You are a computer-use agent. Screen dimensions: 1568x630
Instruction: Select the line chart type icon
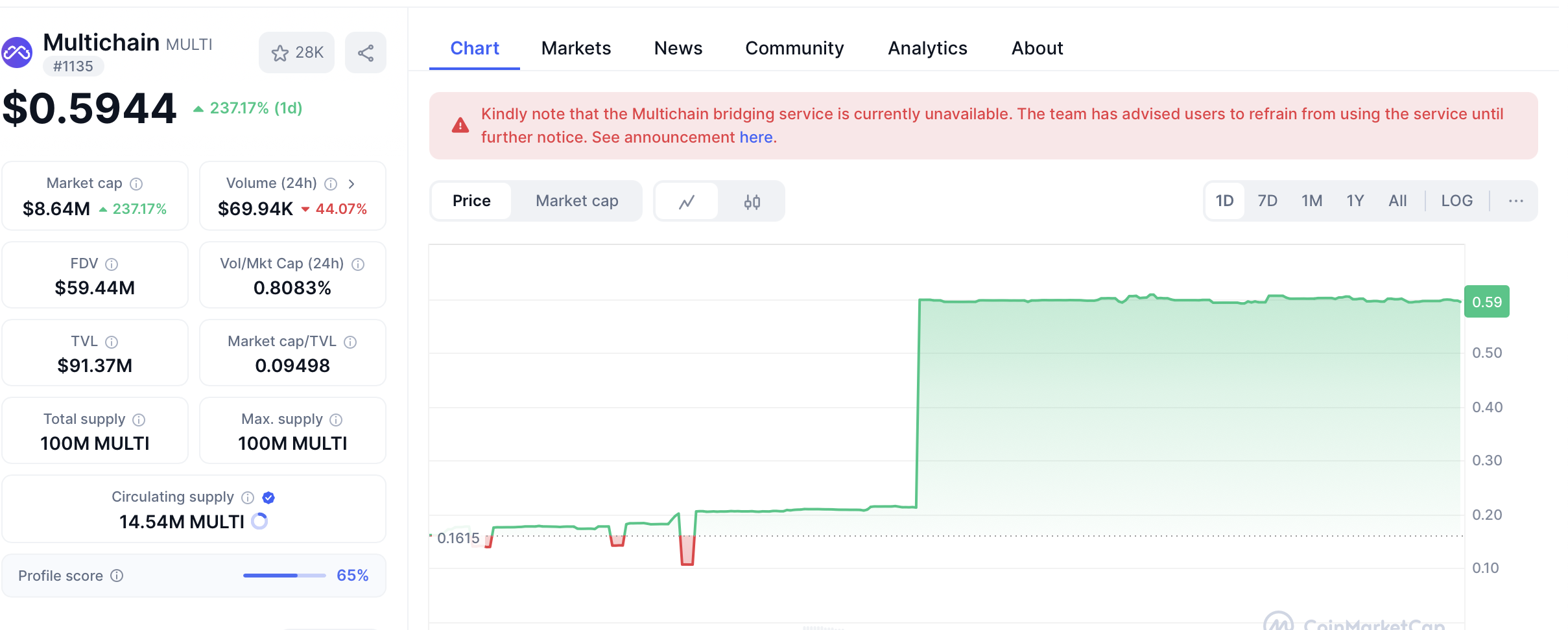[x=687, y=202]
